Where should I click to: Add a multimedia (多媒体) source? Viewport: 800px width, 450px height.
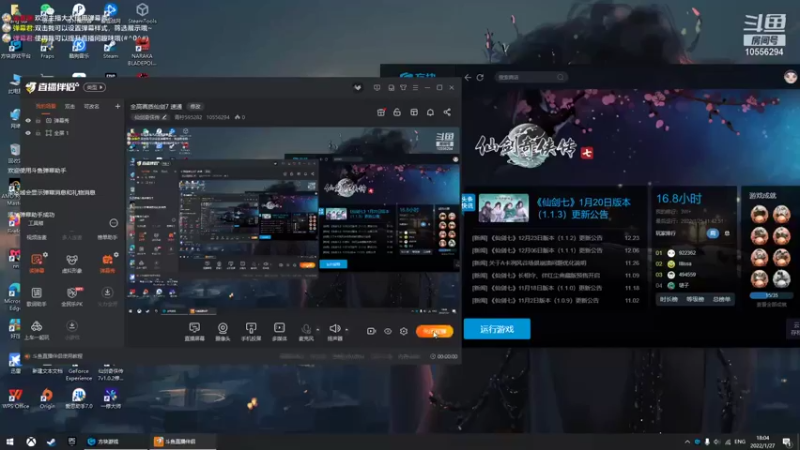(x=279, y=331)
